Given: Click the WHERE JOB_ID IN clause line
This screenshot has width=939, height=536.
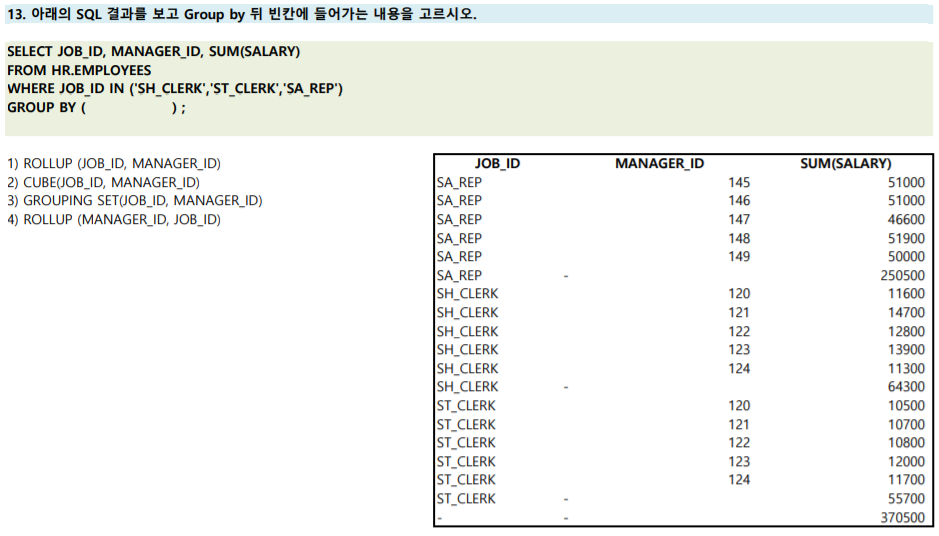Looking at the screenshot, I should pos(175,89).
